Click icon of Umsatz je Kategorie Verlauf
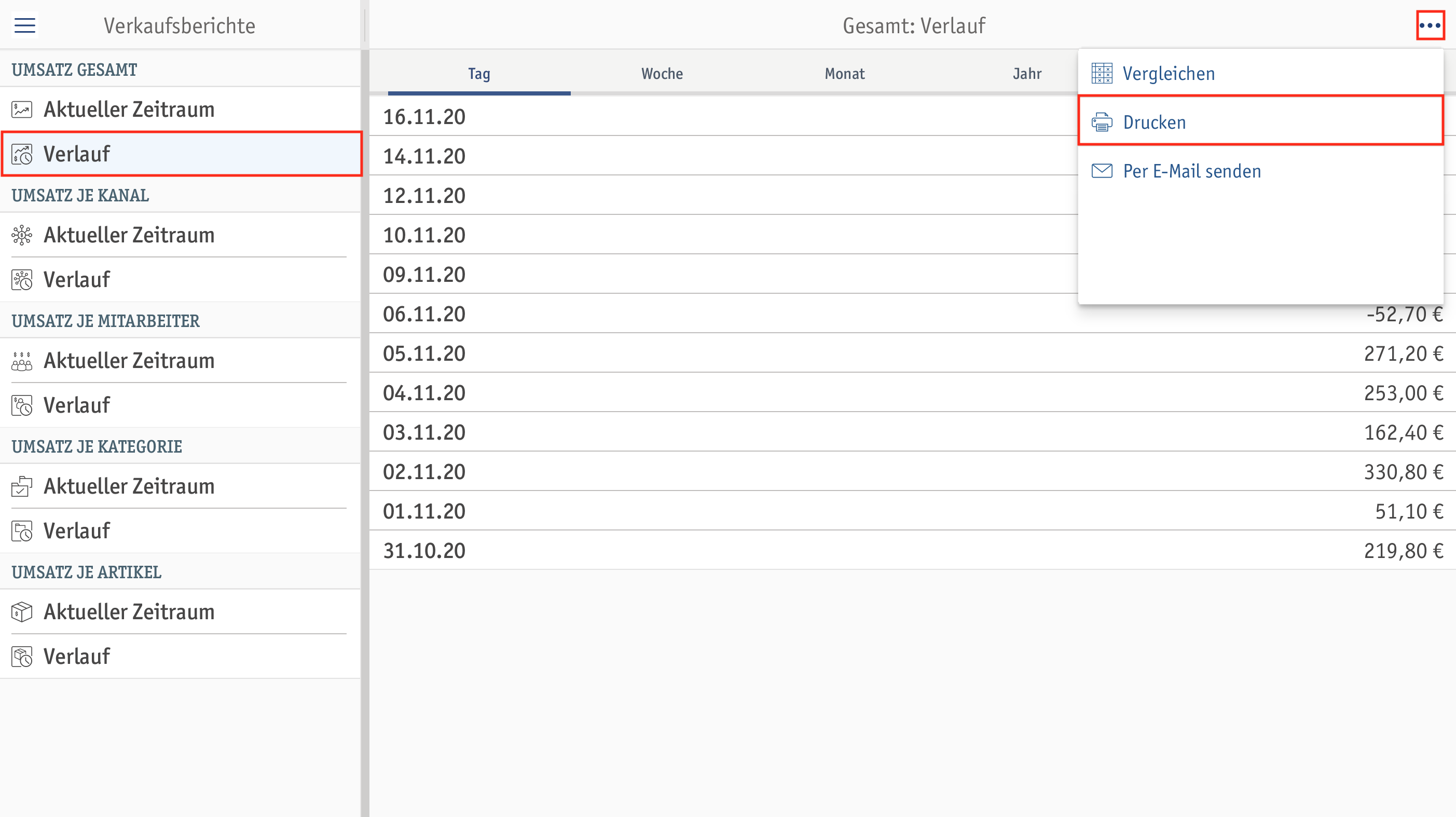Image resolution: width=1456 pixels, height=817 pixels. coord(22,531)
